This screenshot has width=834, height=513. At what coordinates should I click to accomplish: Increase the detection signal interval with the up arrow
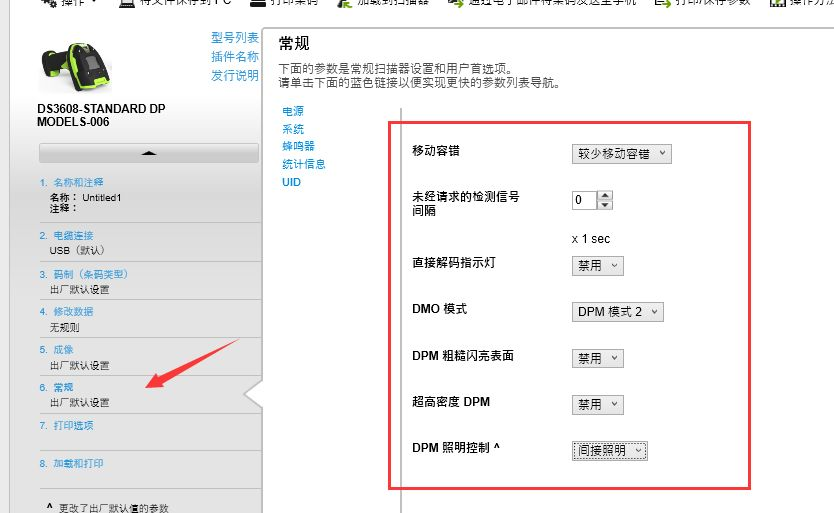click(x=604, y=195)
